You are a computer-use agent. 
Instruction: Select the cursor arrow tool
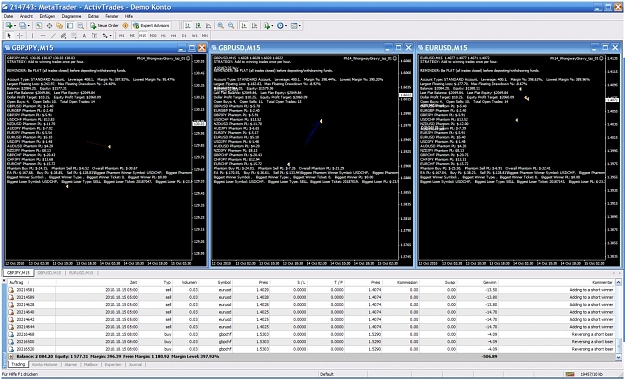pyautogui.click(x=9, y=35)
